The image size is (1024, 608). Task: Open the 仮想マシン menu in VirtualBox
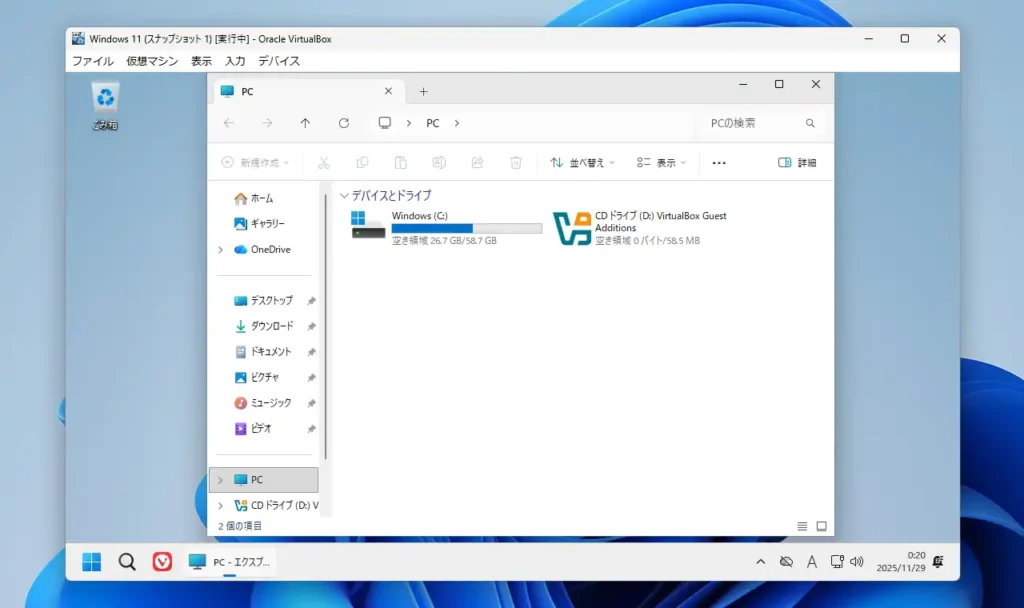150,60
